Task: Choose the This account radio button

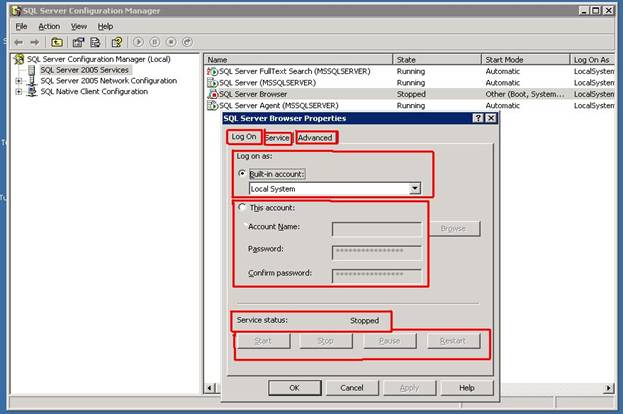Action: (243, 208)
